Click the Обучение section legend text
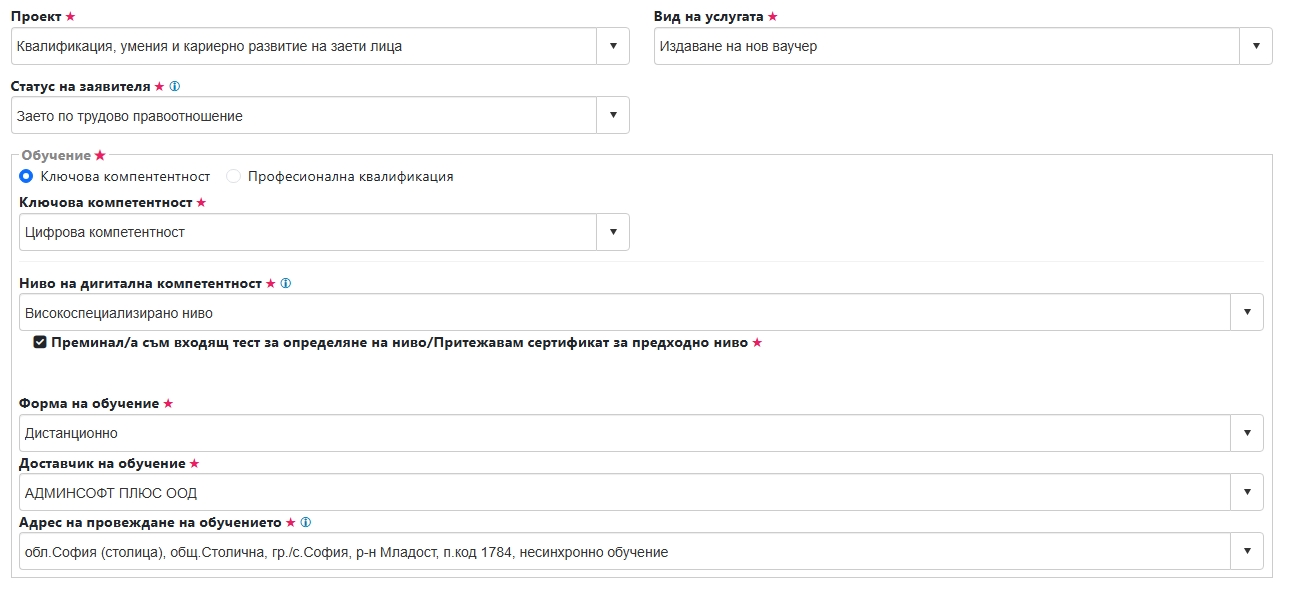 click(56, 156)
